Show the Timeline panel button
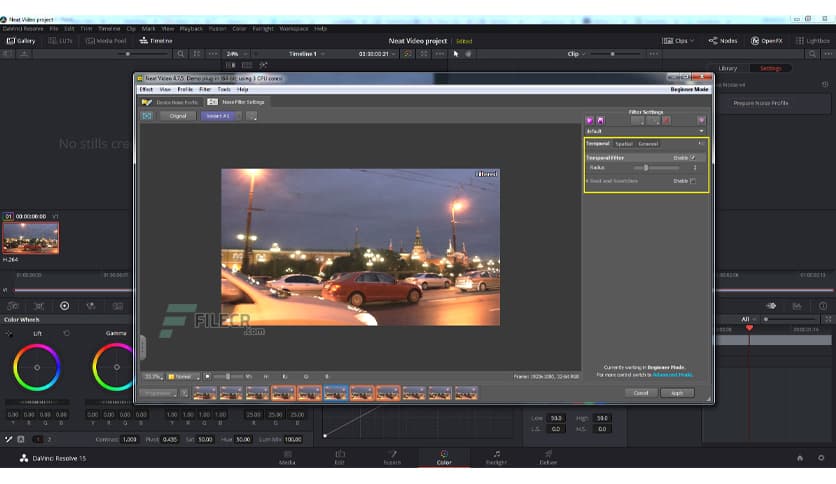The width and height of the screenshot is (836, 484). click(156, 41)
